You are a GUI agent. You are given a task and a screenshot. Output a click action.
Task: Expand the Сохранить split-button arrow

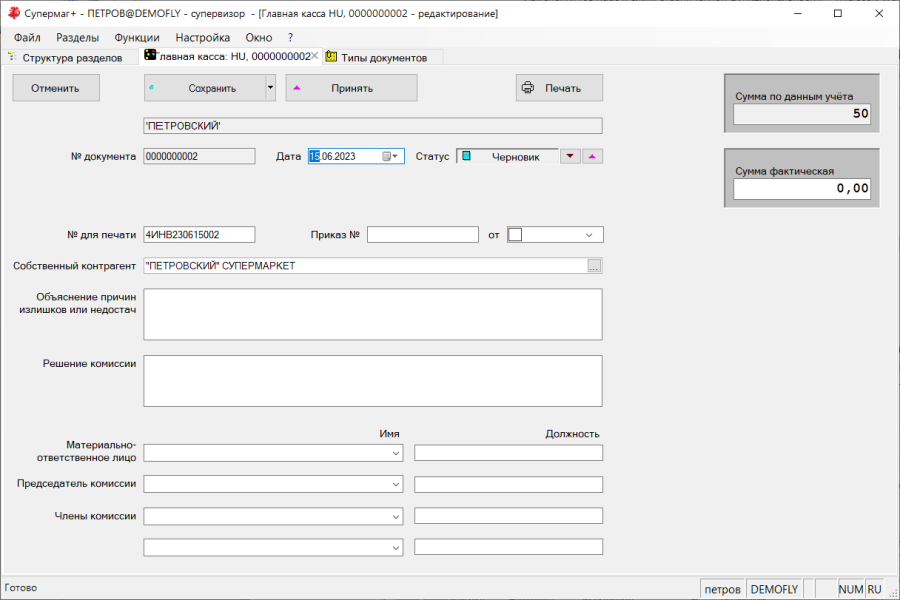coord(270,88)
